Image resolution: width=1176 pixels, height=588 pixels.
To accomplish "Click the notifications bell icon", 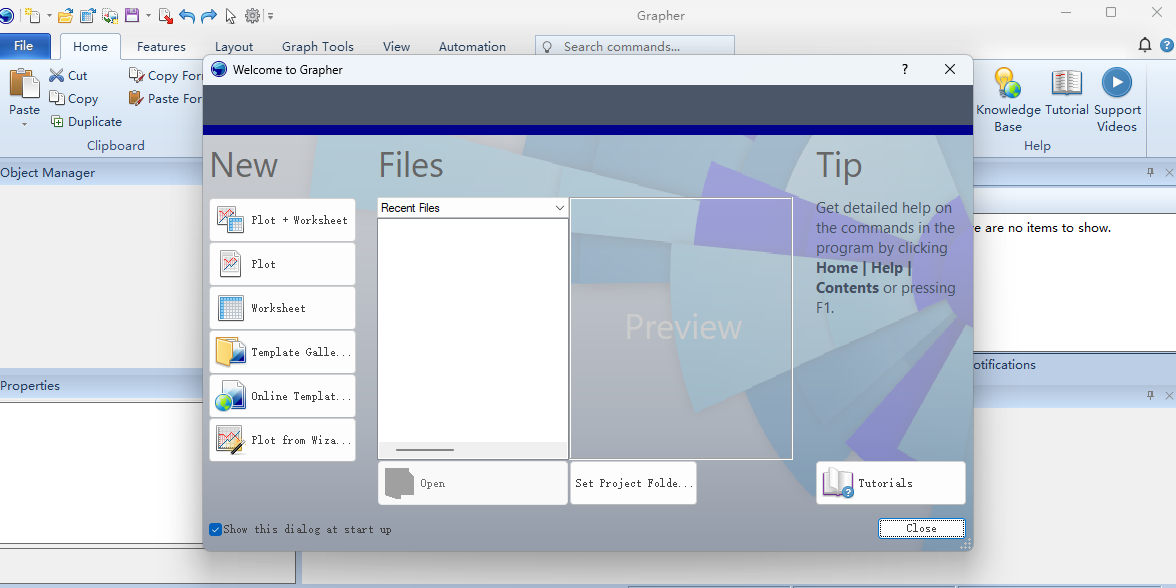I will tap(1144, 46).
